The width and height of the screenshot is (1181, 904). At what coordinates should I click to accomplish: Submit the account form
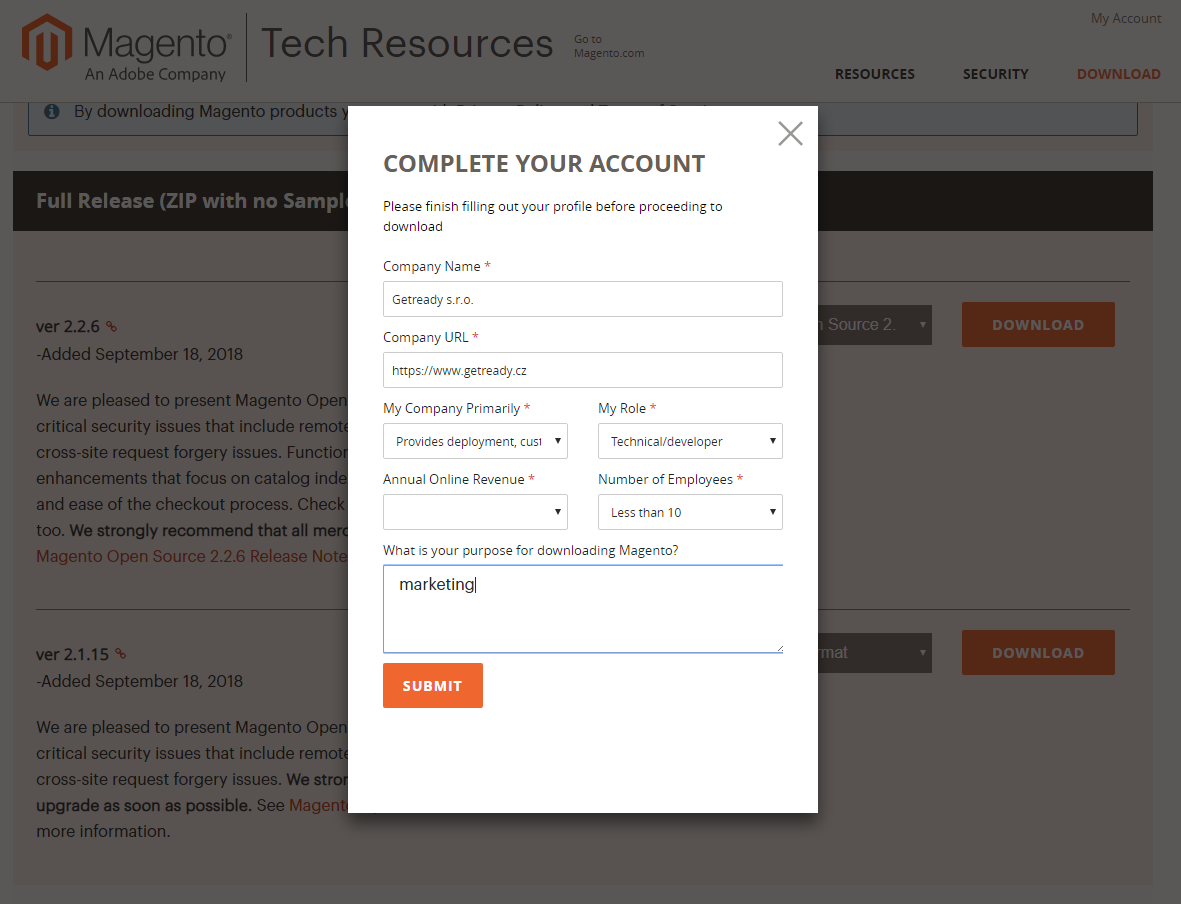[432, 686]
